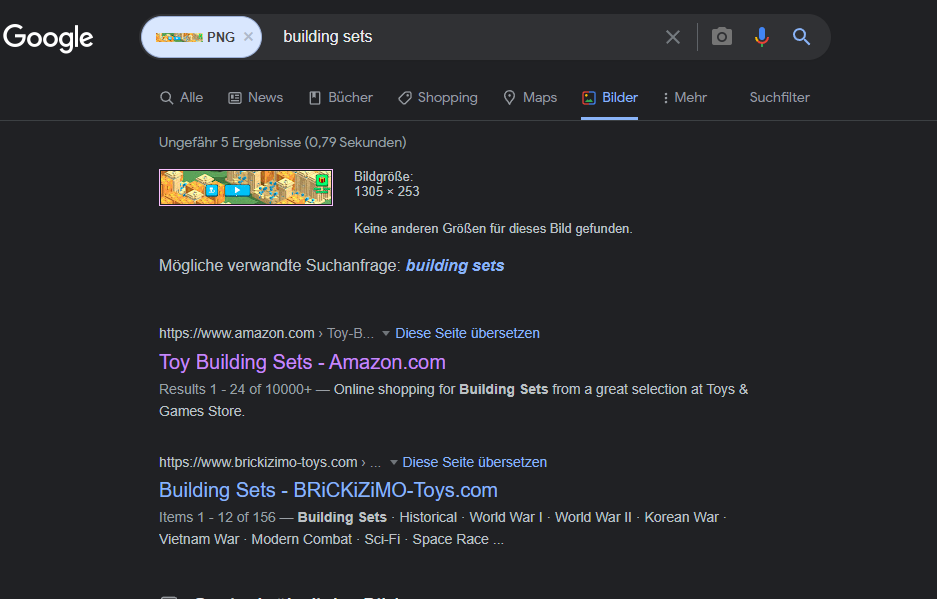Start voice search with microphone icon
Viewport: 937px width, 599px height.
coord(761,36)
